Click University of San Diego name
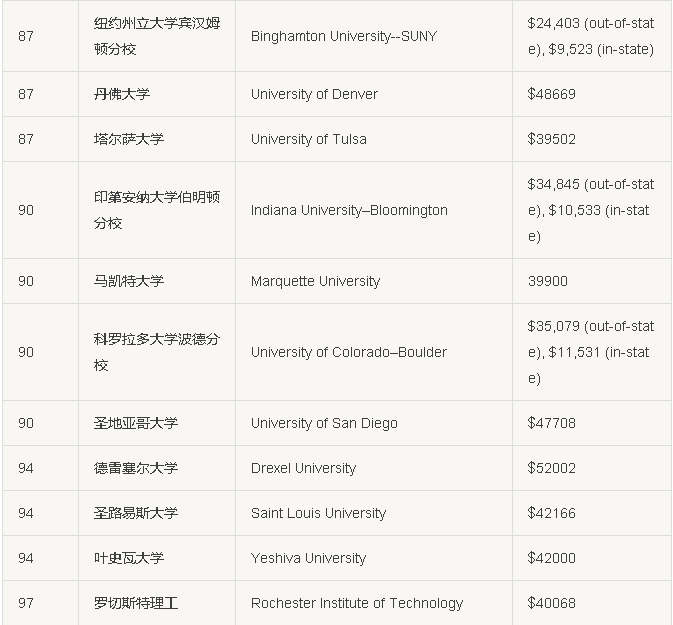This screenshot has width=673, height=625. tap(324, 423)
